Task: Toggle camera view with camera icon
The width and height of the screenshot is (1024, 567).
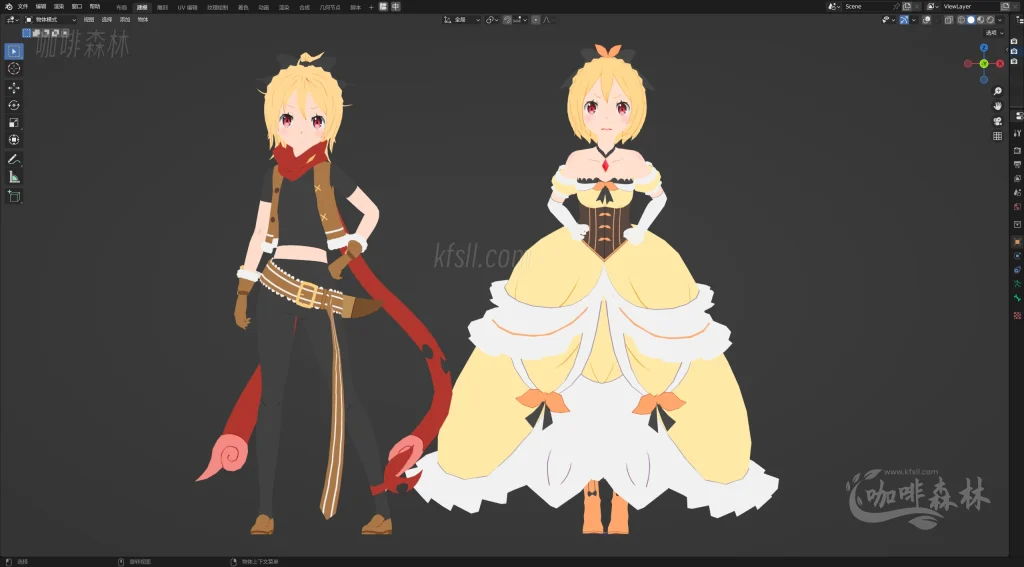Action: (x=997, y=121)
